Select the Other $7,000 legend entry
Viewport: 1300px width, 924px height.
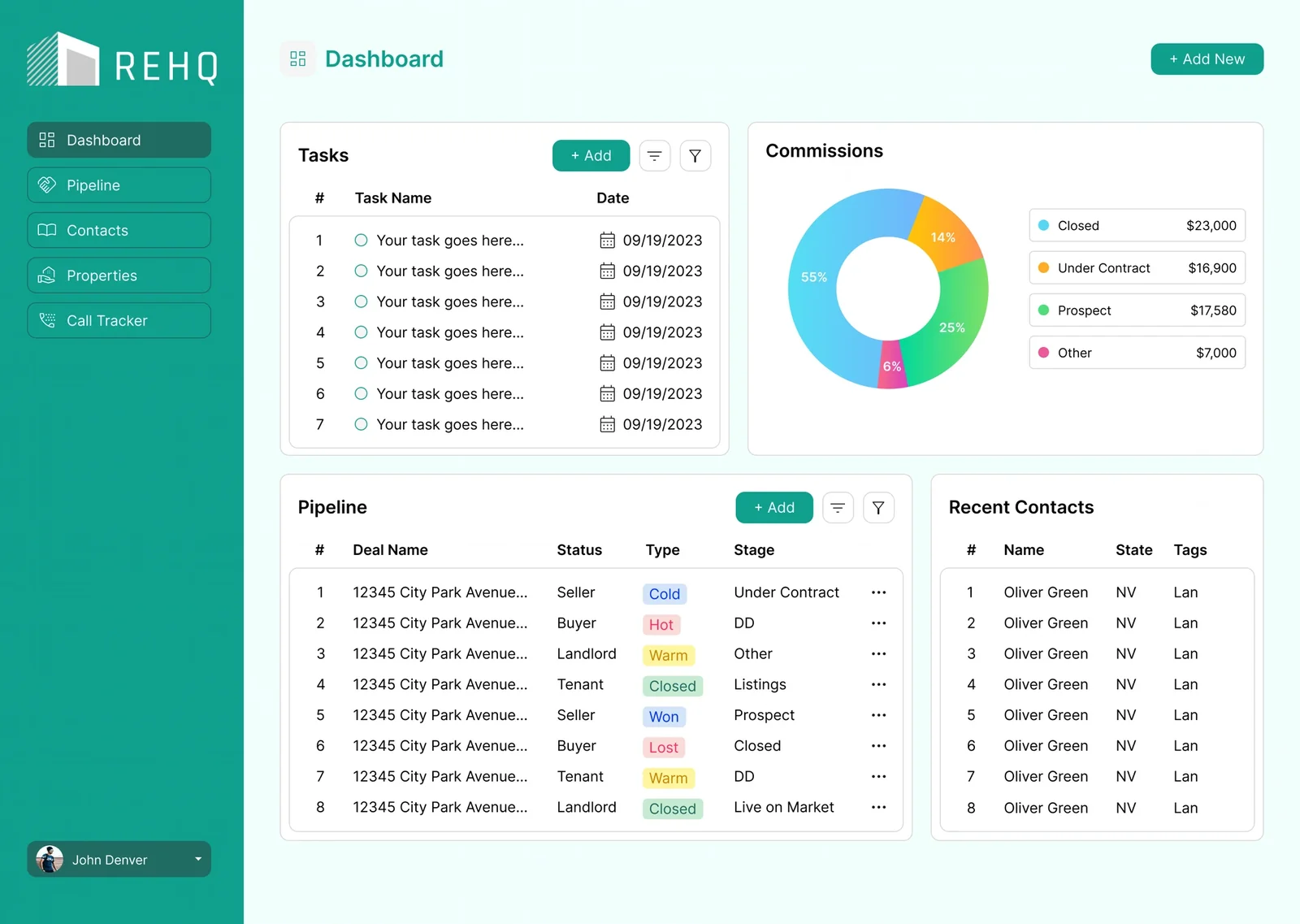(1137, 353)
